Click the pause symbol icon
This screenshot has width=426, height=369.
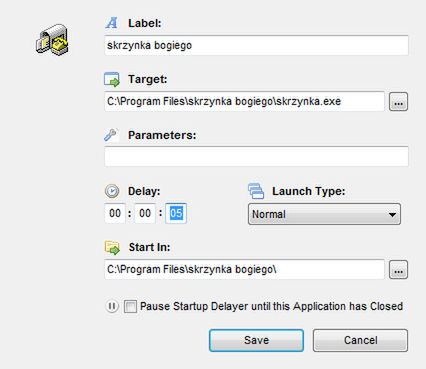(112, 306)
